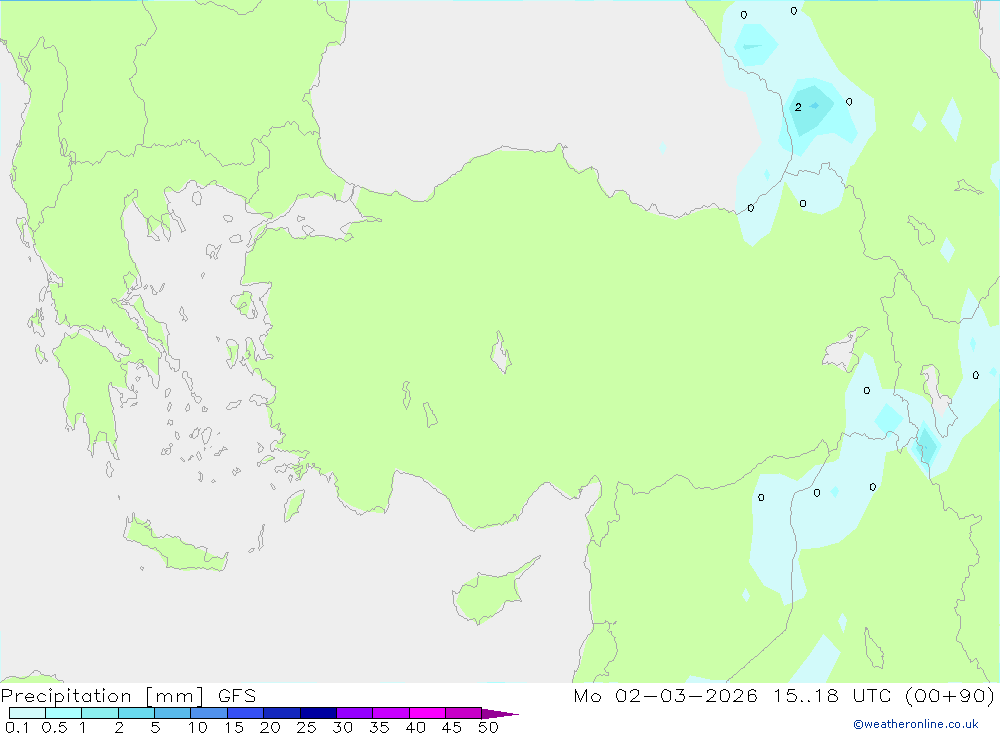Click the '2' precipitation value on map

798,107
